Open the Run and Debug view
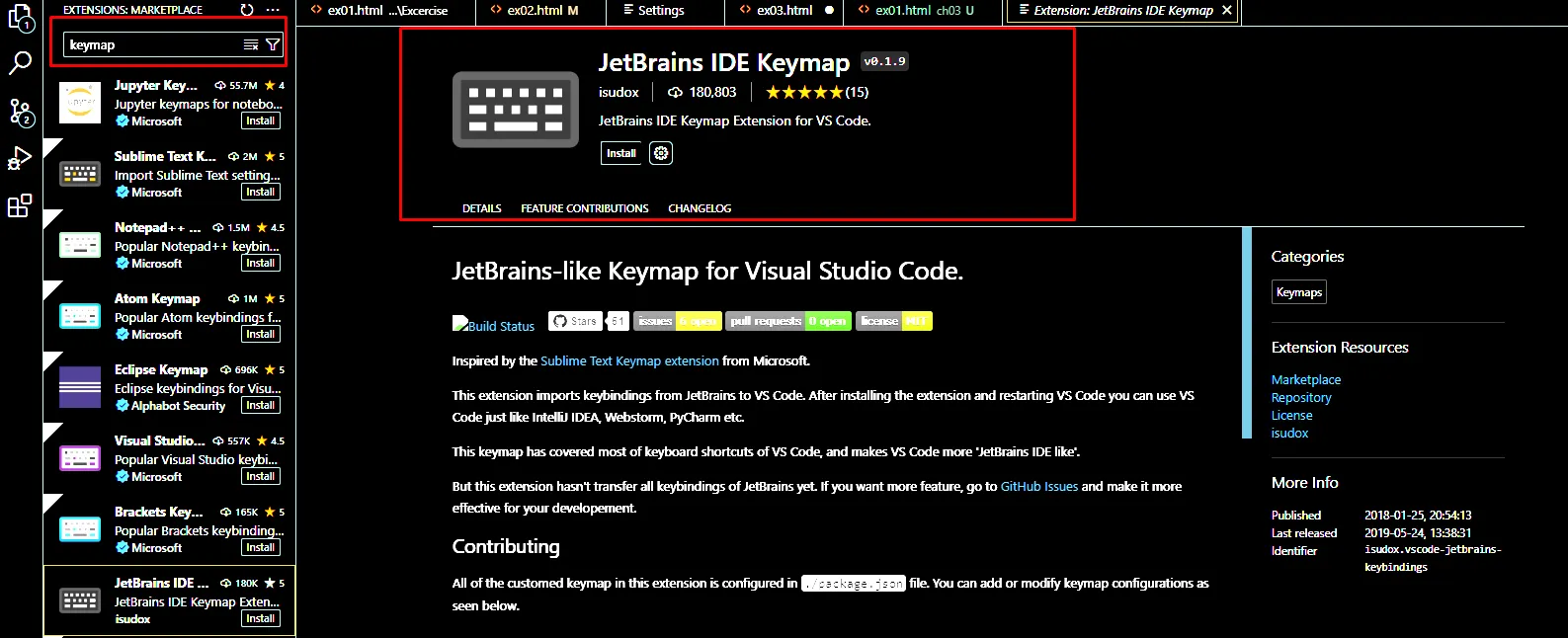Viewport: 1568px width, 638px height. [x=20, y=158]
